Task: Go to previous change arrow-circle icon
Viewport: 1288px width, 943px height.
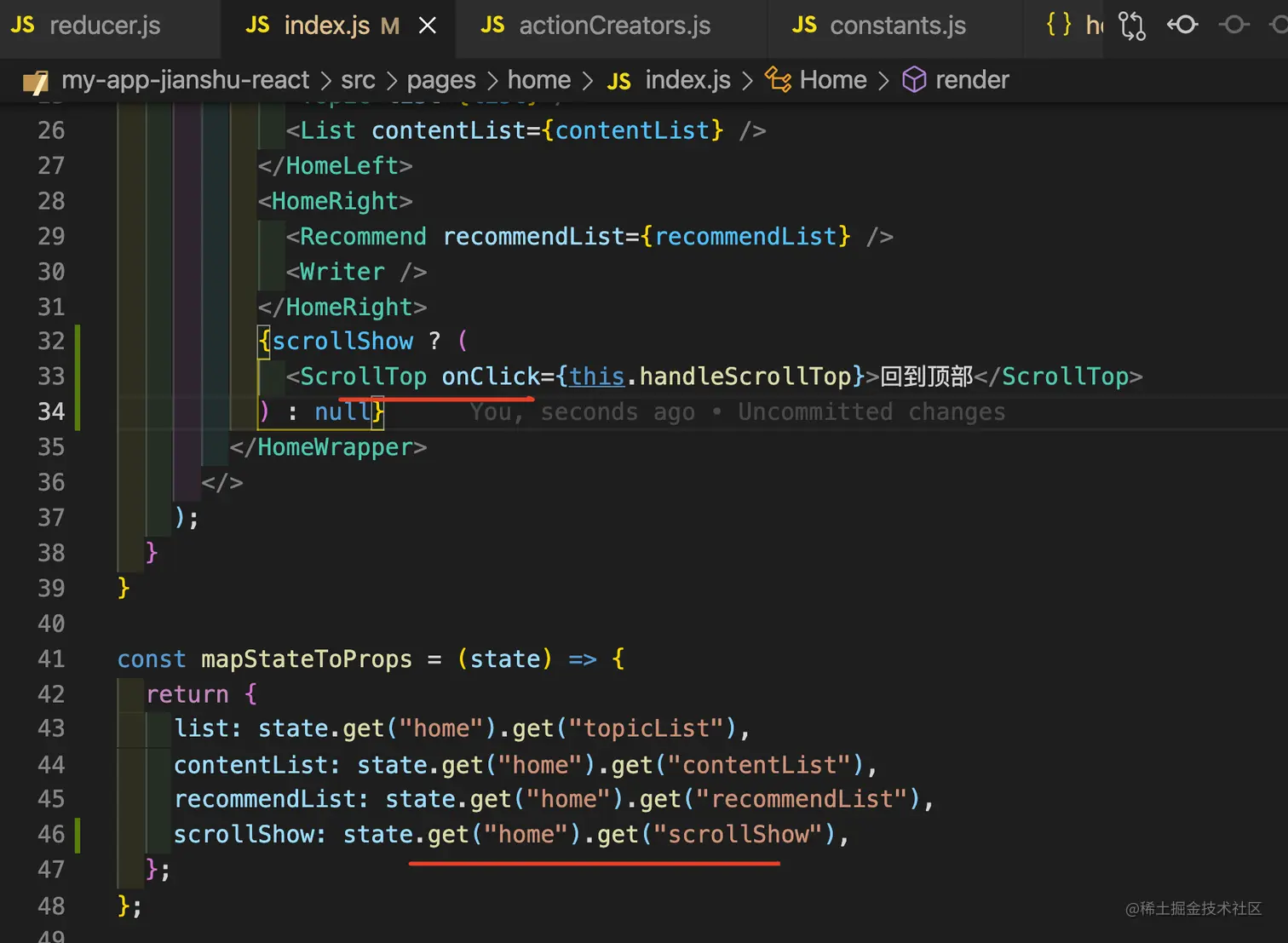Action: pos(1182,26)
